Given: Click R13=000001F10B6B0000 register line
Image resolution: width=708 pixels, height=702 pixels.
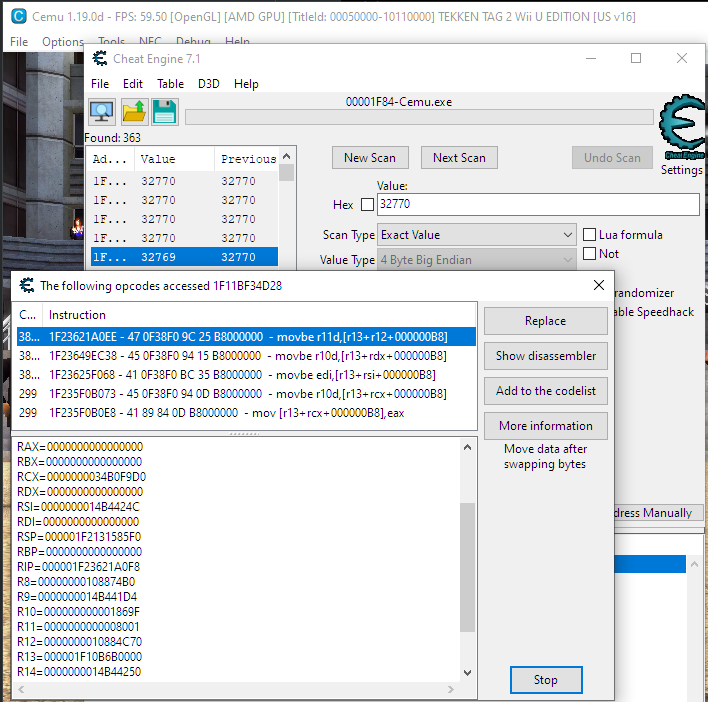Looking at the screenshot, I should click(80, 656).
